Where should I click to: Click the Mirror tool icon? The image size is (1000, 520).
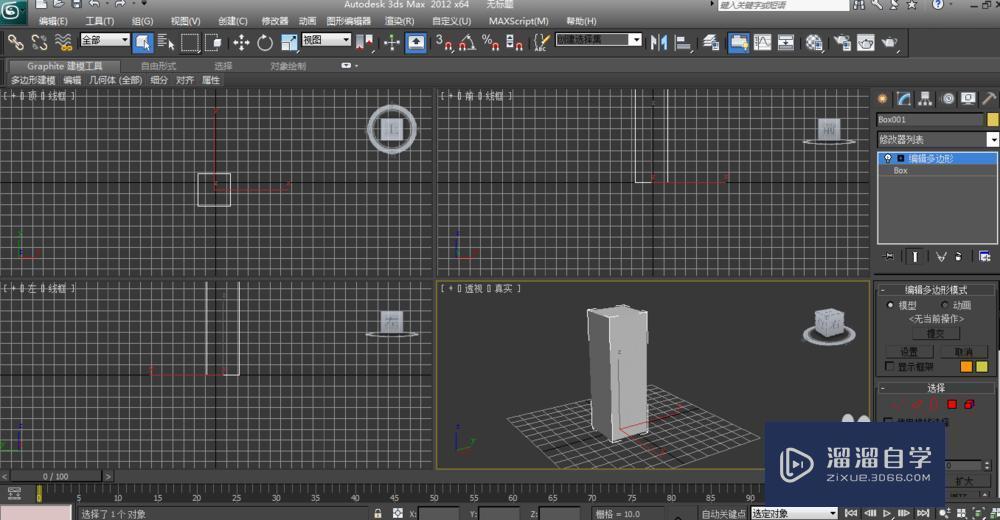[658, 42]
